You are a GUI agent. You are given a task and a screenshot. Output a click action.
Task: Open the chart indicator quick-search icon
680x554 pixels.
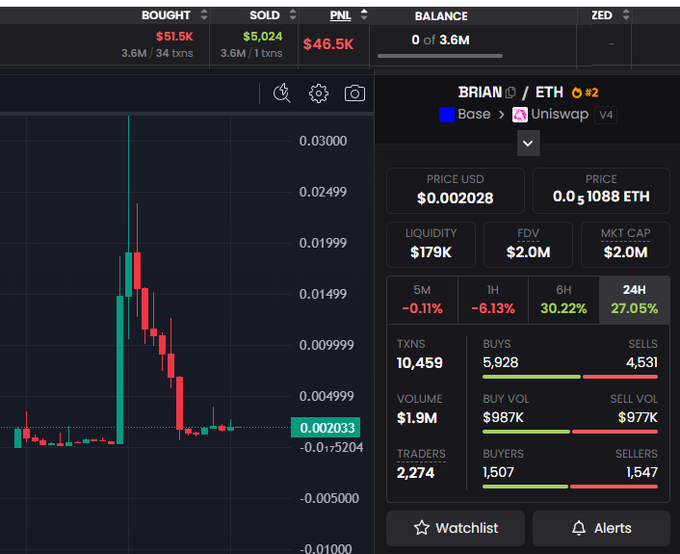pyautogui.click(x=282, y=93)
